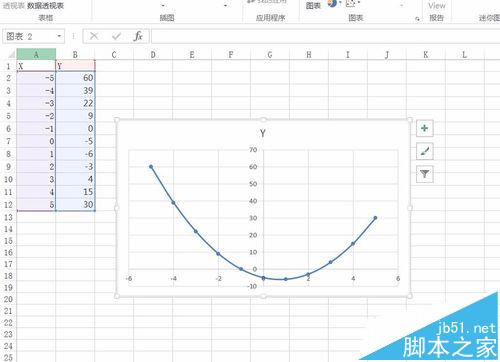
Task: Click cell A12 with value 5
Action: (36, 204)
